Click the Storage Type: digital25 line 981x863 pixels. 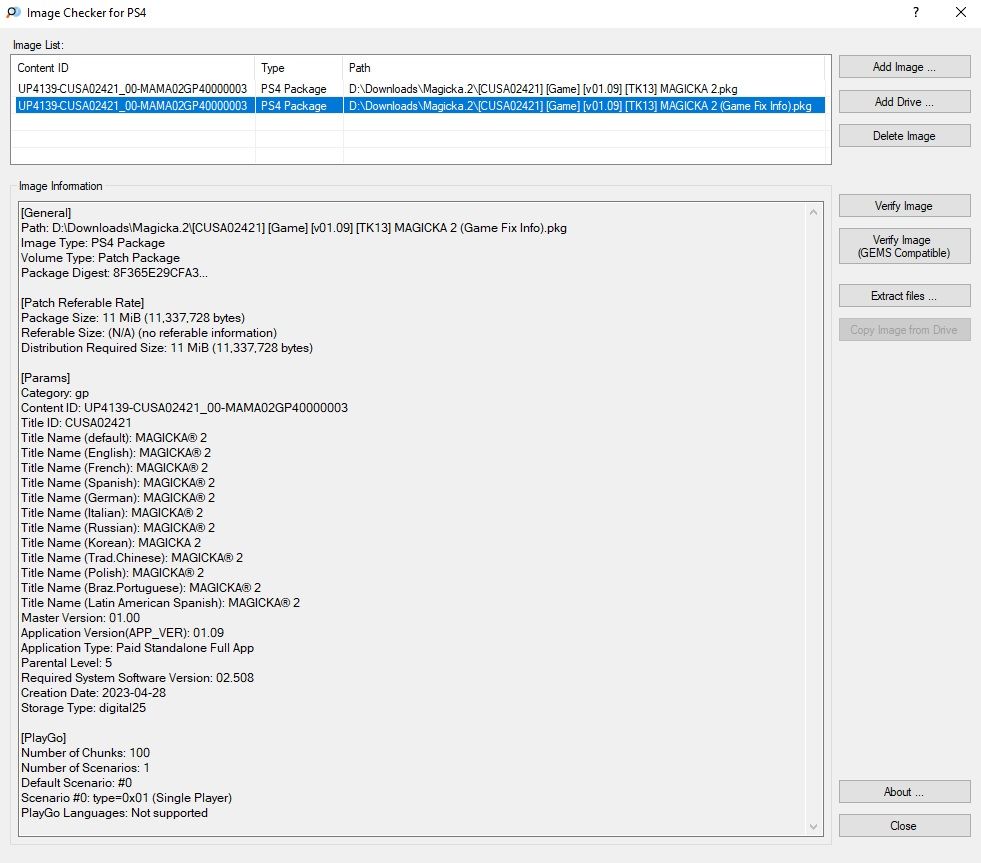coord(83,708)
